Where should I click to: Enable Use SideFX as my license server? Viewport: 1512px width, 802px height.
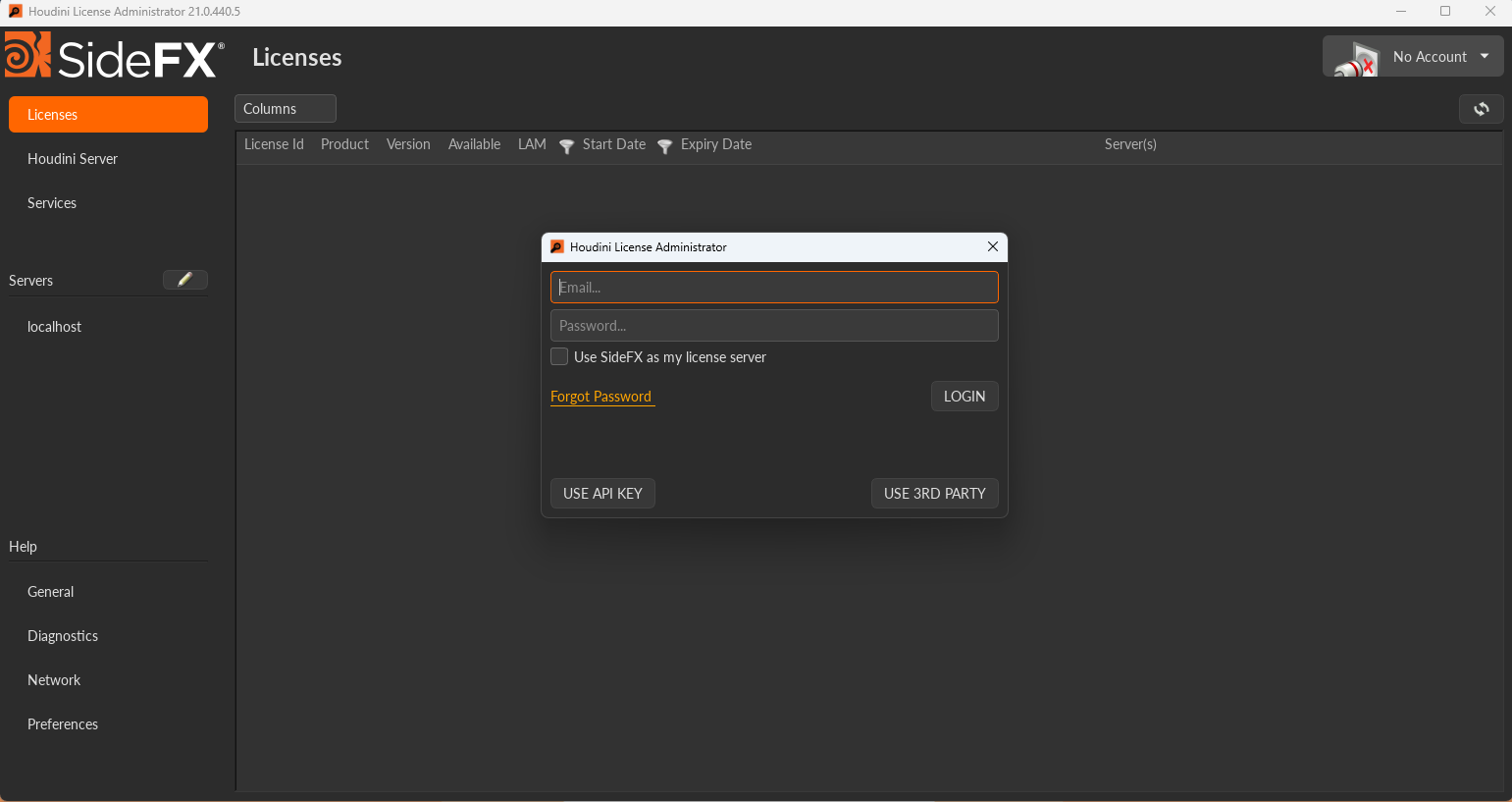[559, 356]
